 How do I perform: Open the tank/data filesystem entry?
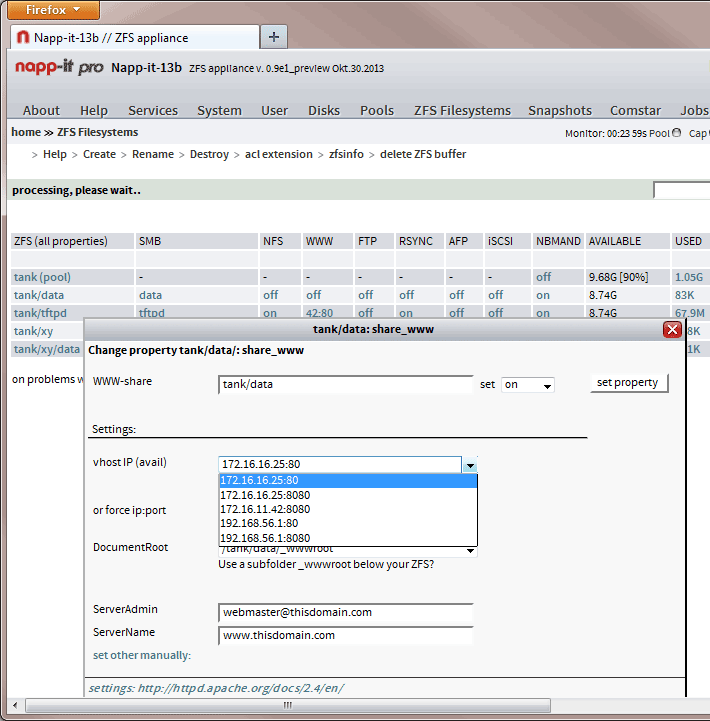click(39, 295)
